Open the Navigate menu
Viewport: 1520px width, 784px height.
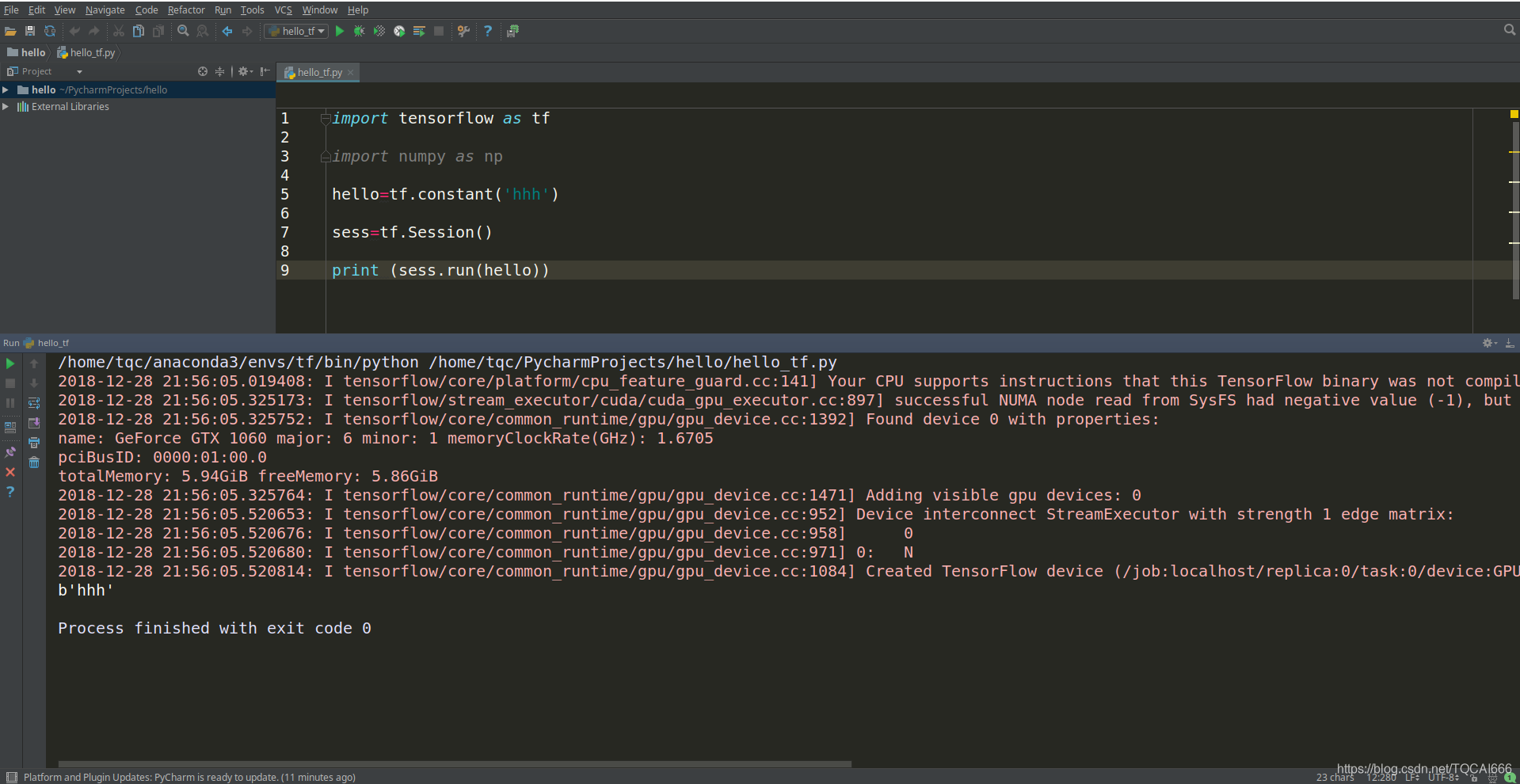105,10
